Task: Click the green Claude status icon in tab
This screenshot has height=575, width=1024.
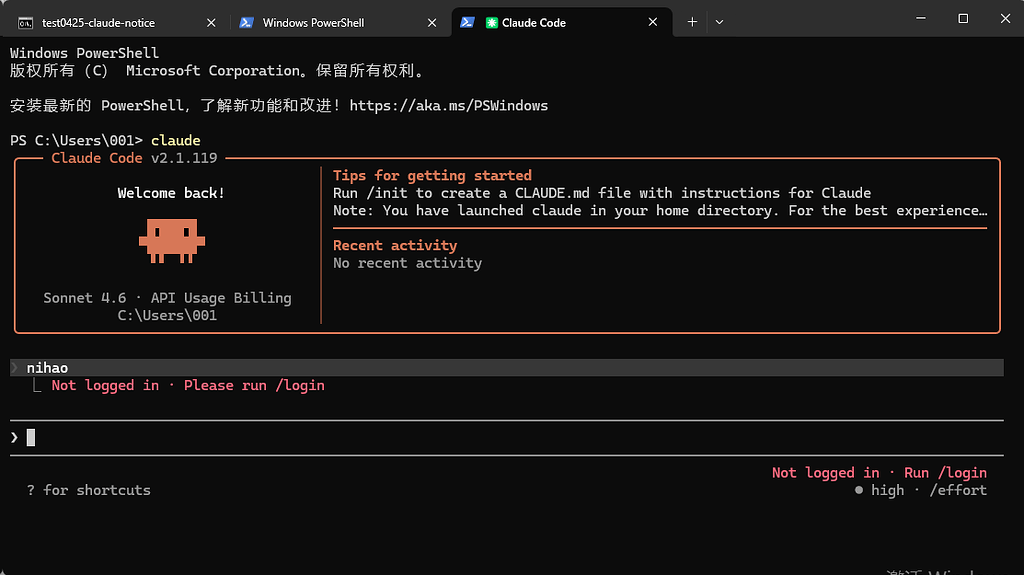Action: tap(492, 23)
